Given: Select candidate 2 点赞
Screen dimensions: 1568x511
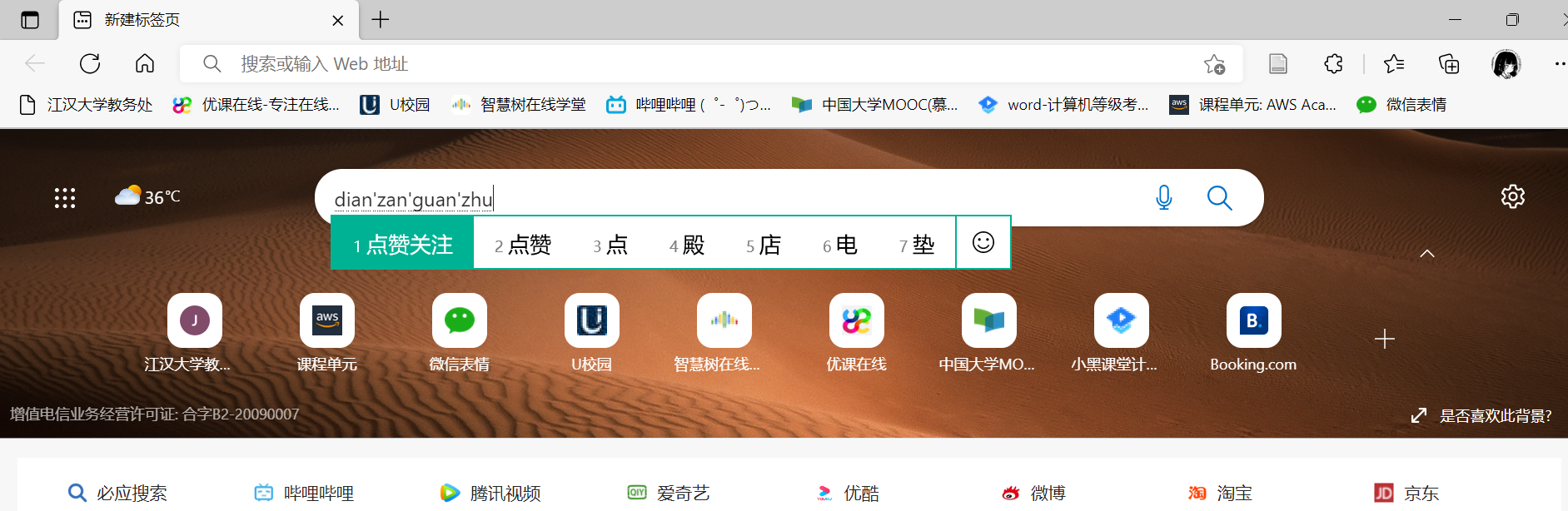Looking at the screenshot, I should (522, 245).
